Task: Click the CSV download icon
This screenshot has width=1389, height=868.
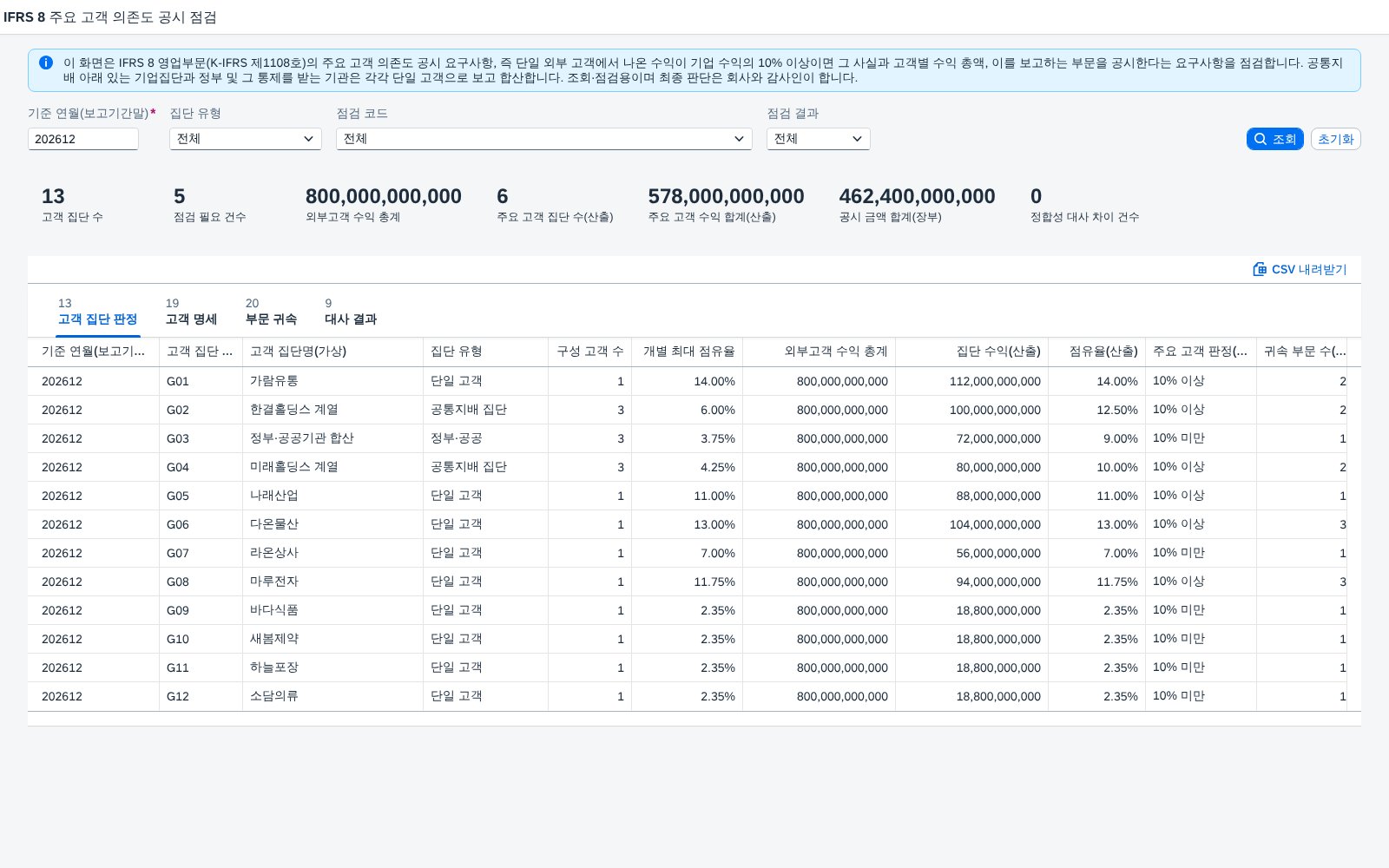Action: point(1260,269)
